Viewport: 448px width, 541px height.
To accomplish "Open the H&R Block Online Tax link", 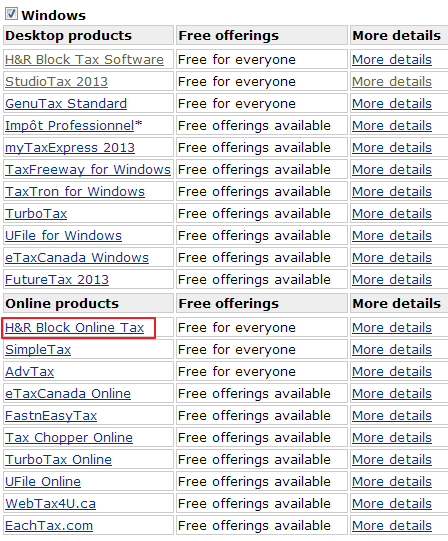I will tap(75, 328).
